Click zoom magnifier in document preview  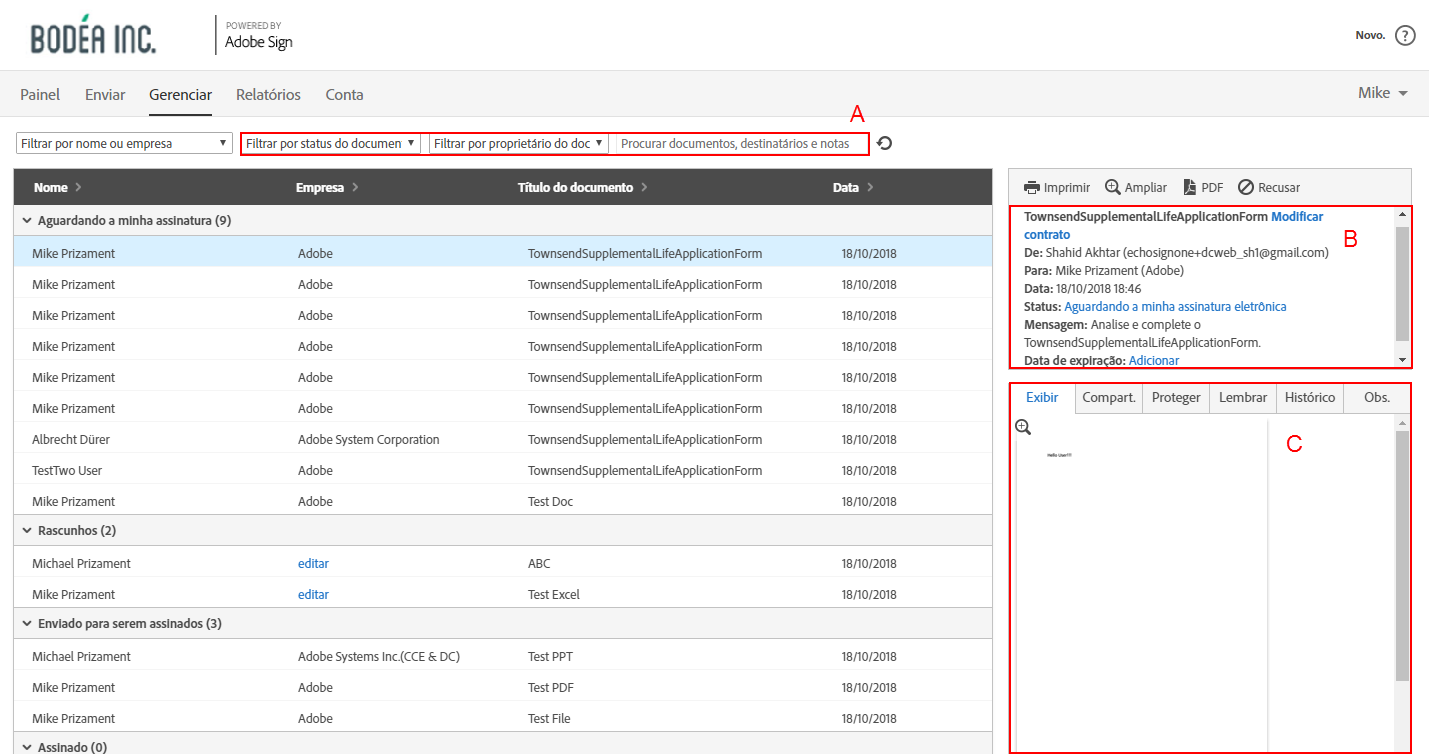[x=1023, y=427]
